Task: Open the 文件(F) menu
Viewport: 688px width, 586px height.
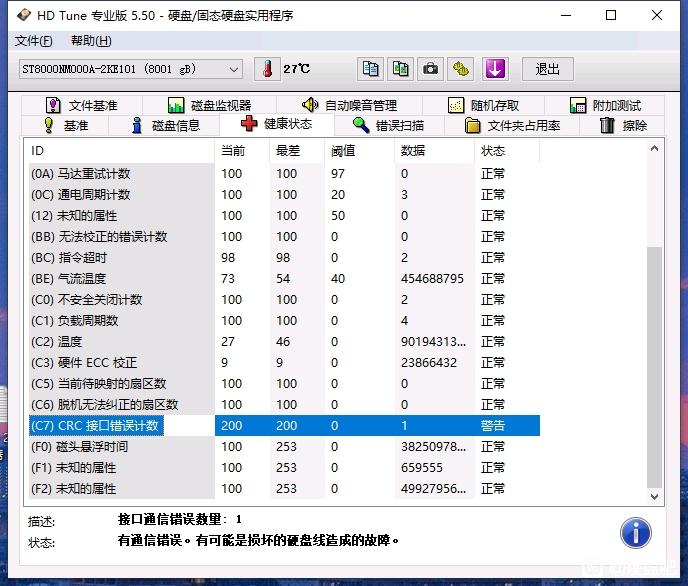Action: point(34,41)
